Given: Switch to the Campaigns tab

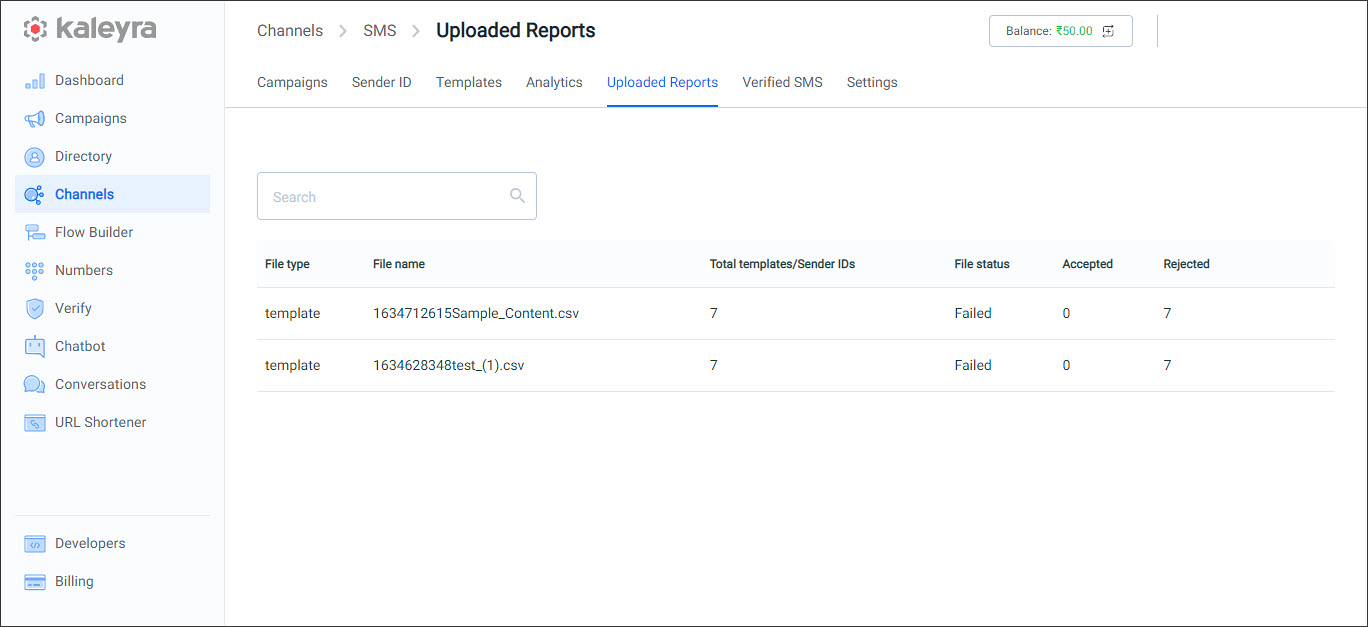Looking at the screenshot, I should 292,82.
